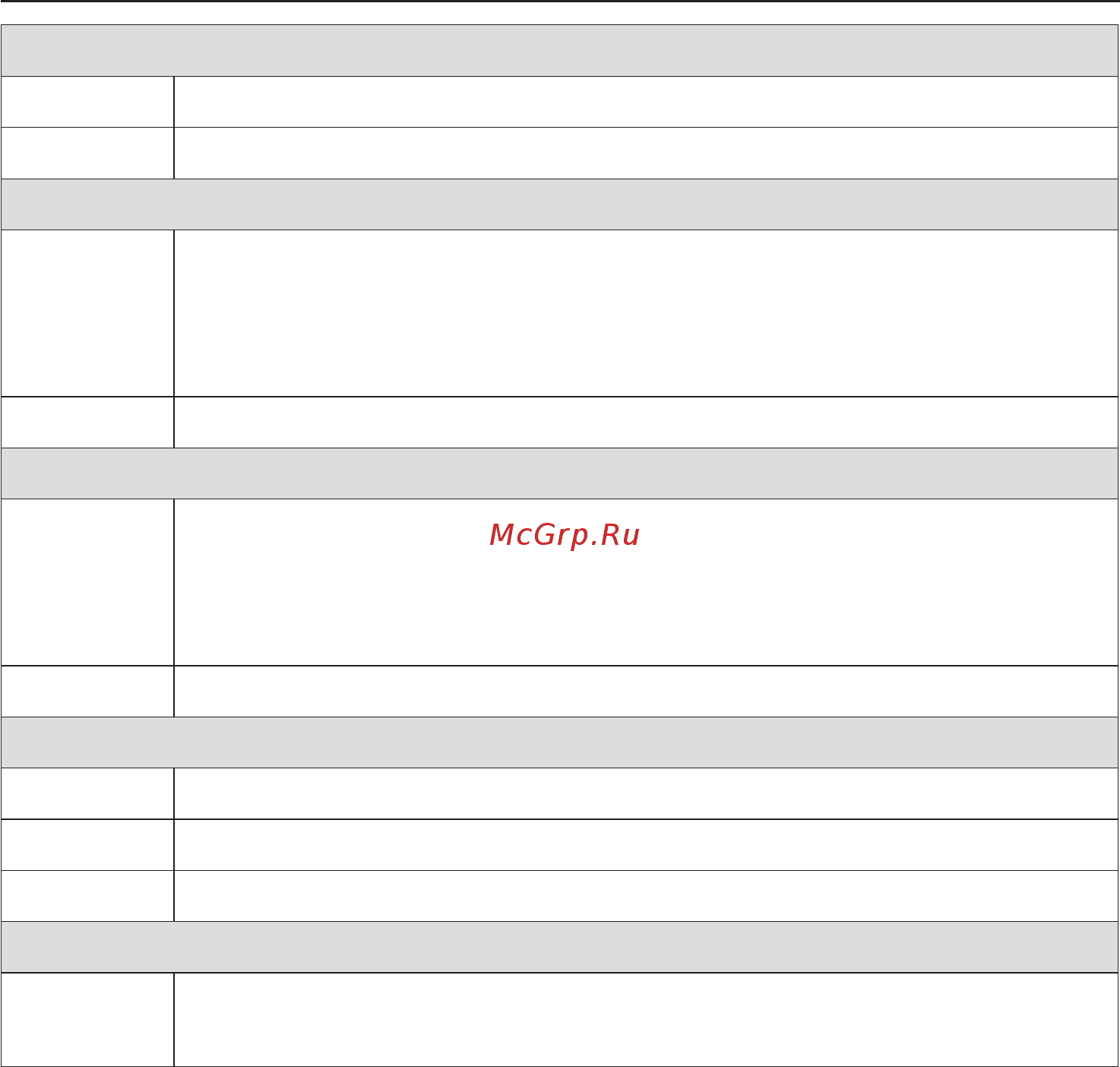Viewport: 1120px width, 1067px height.
Task: Select the second gray section header row
Action: [x=559, y=204]
